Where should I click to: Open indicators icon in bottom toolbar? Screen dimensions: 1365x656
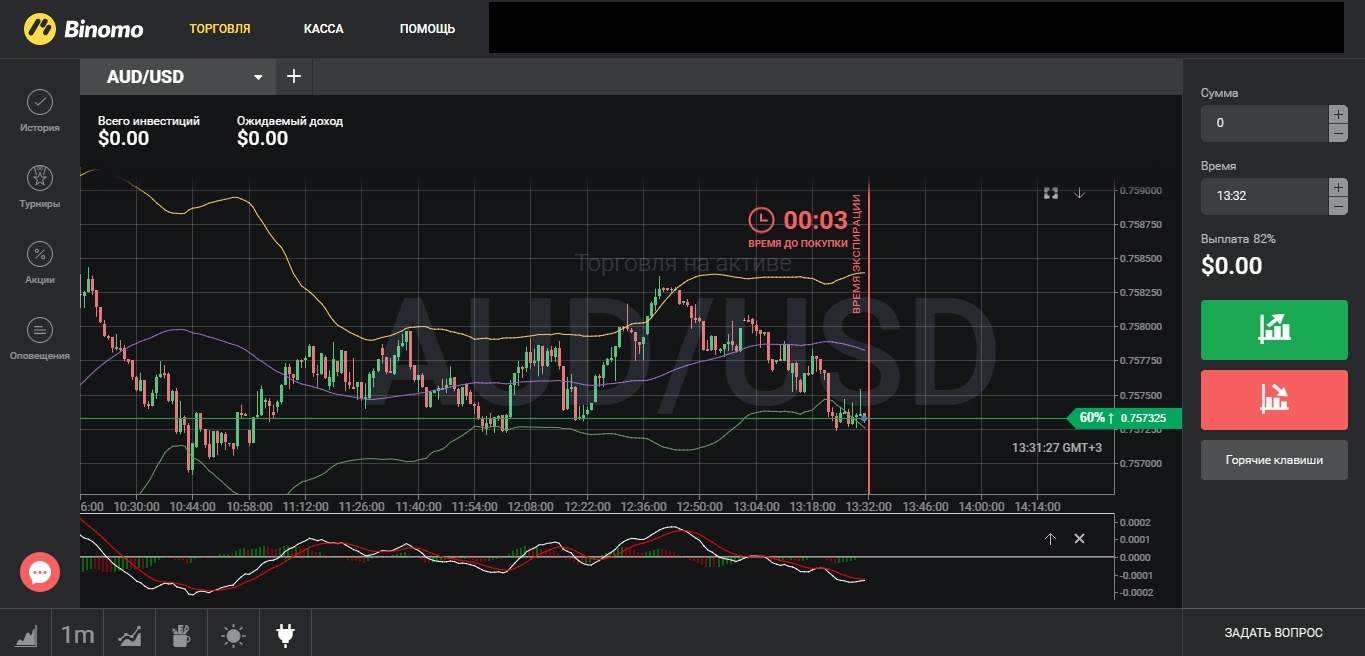point(129,634)
